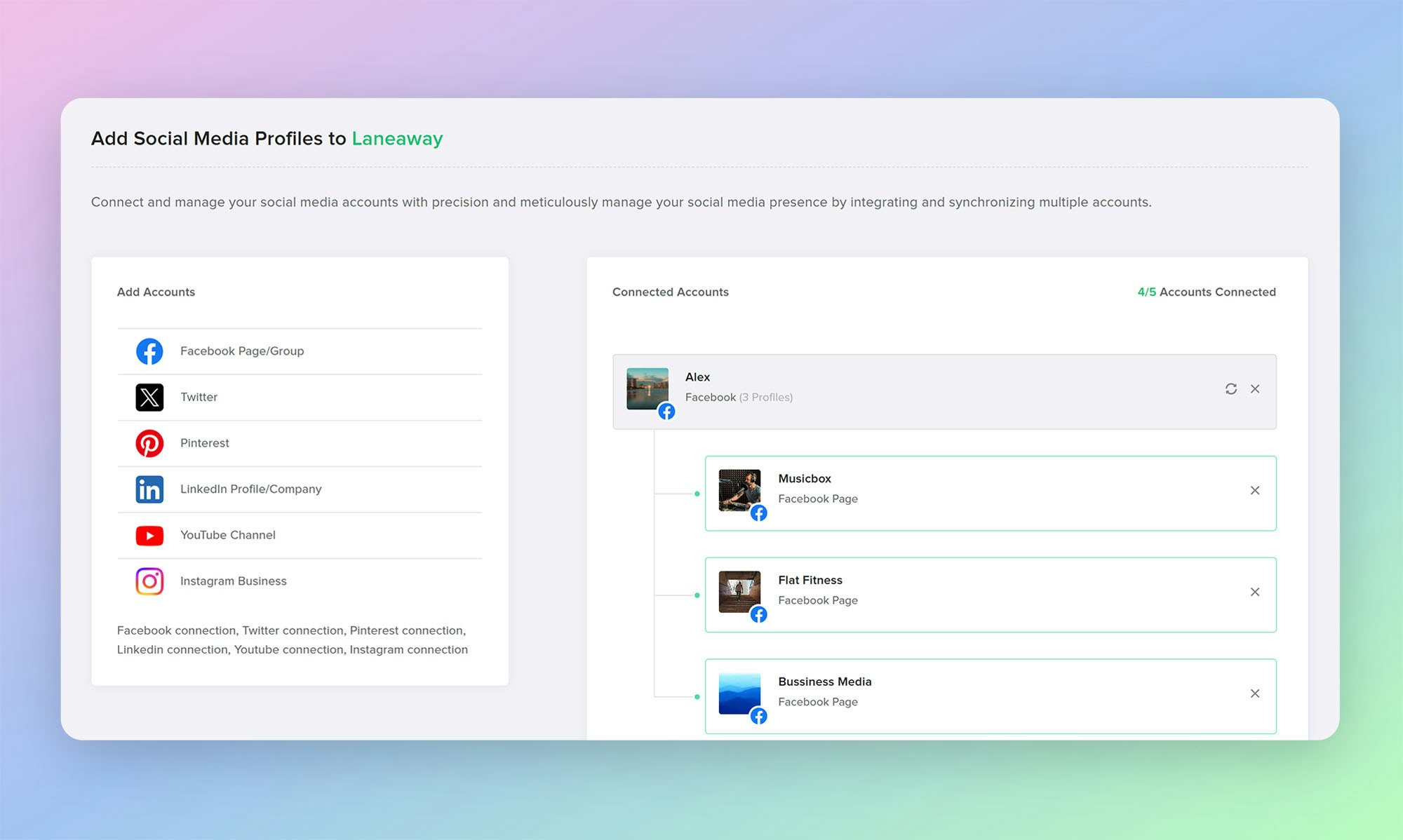
Task: Remove the Musicbox Facebook page
Action: coord(1255,490)
